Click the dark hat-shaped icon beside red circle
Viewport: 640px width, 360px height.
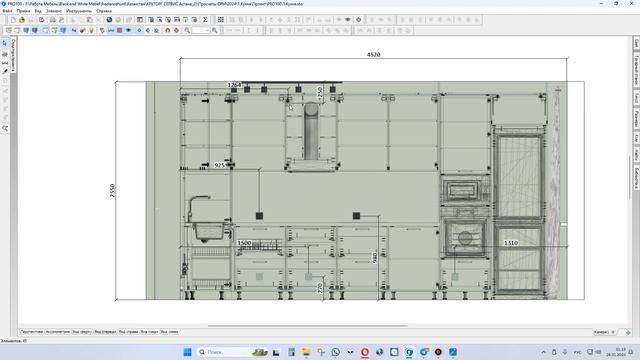[x=348, y=20]
